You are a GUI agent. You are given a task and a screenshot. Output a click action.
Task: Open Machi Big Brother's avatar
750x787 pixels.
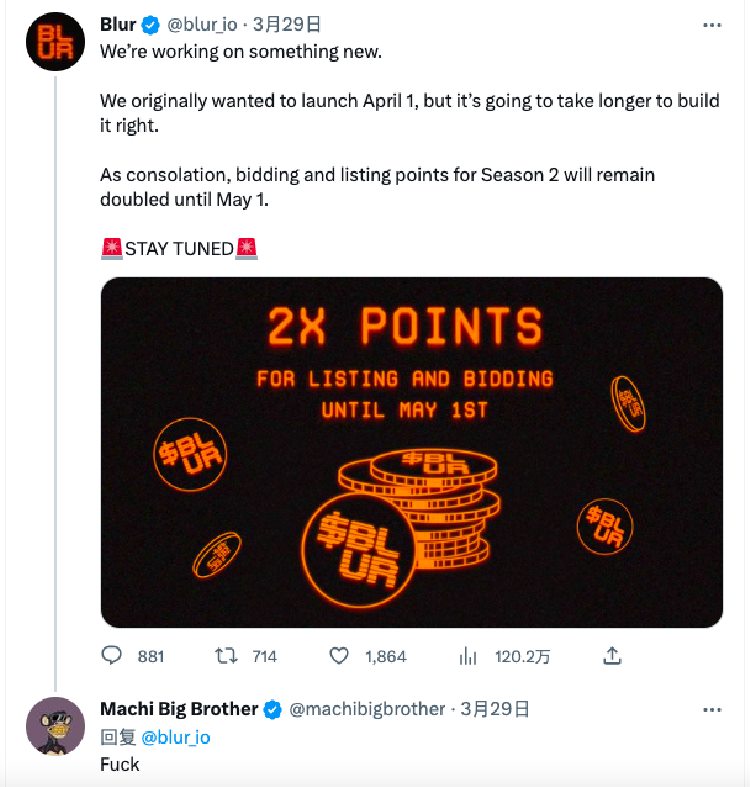[x=55, y=726]
